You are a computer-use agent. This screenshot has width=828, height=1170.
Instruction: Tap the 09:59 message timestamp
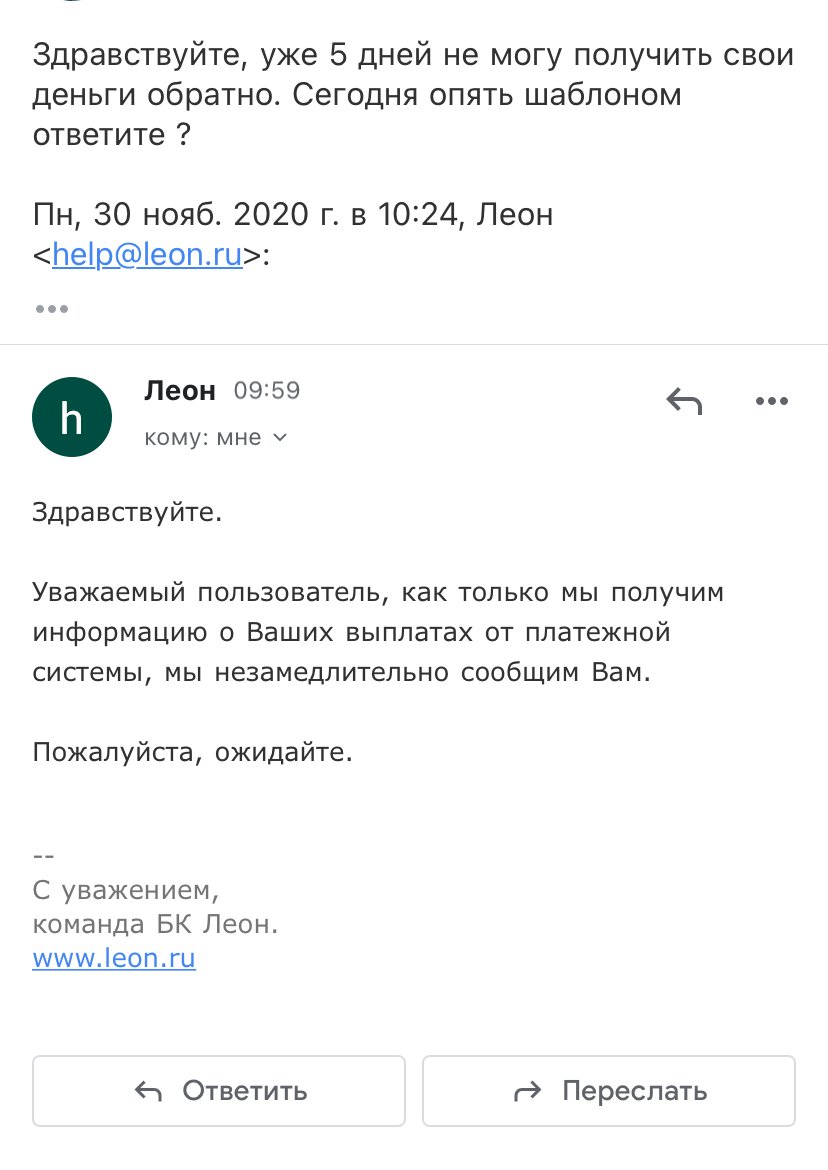[266, 391]
